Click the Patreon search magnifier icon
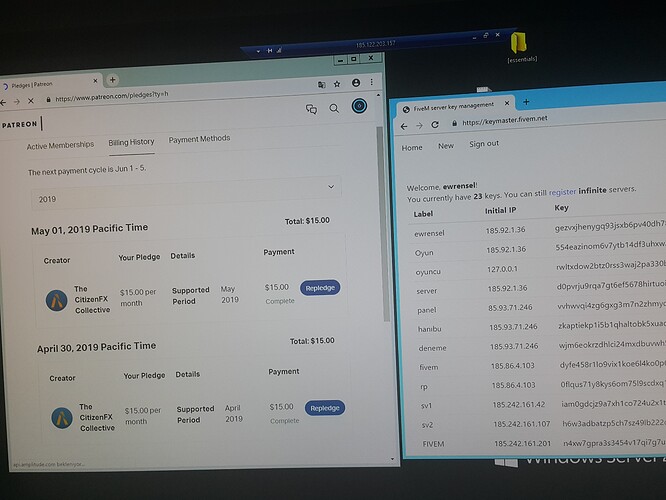 [334, 108]
